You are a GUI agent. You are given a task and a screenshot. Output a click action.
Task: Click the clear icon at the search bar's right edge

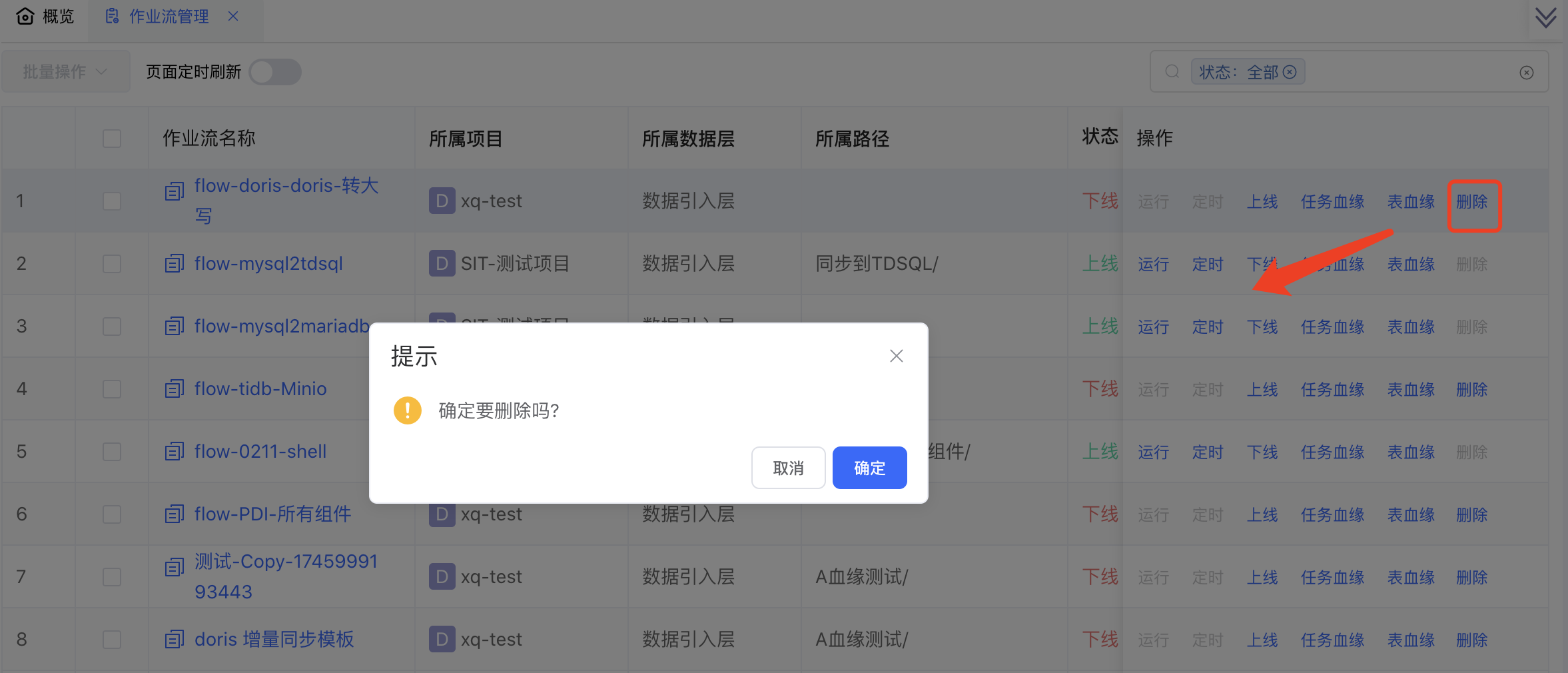tap(1526, 73)
